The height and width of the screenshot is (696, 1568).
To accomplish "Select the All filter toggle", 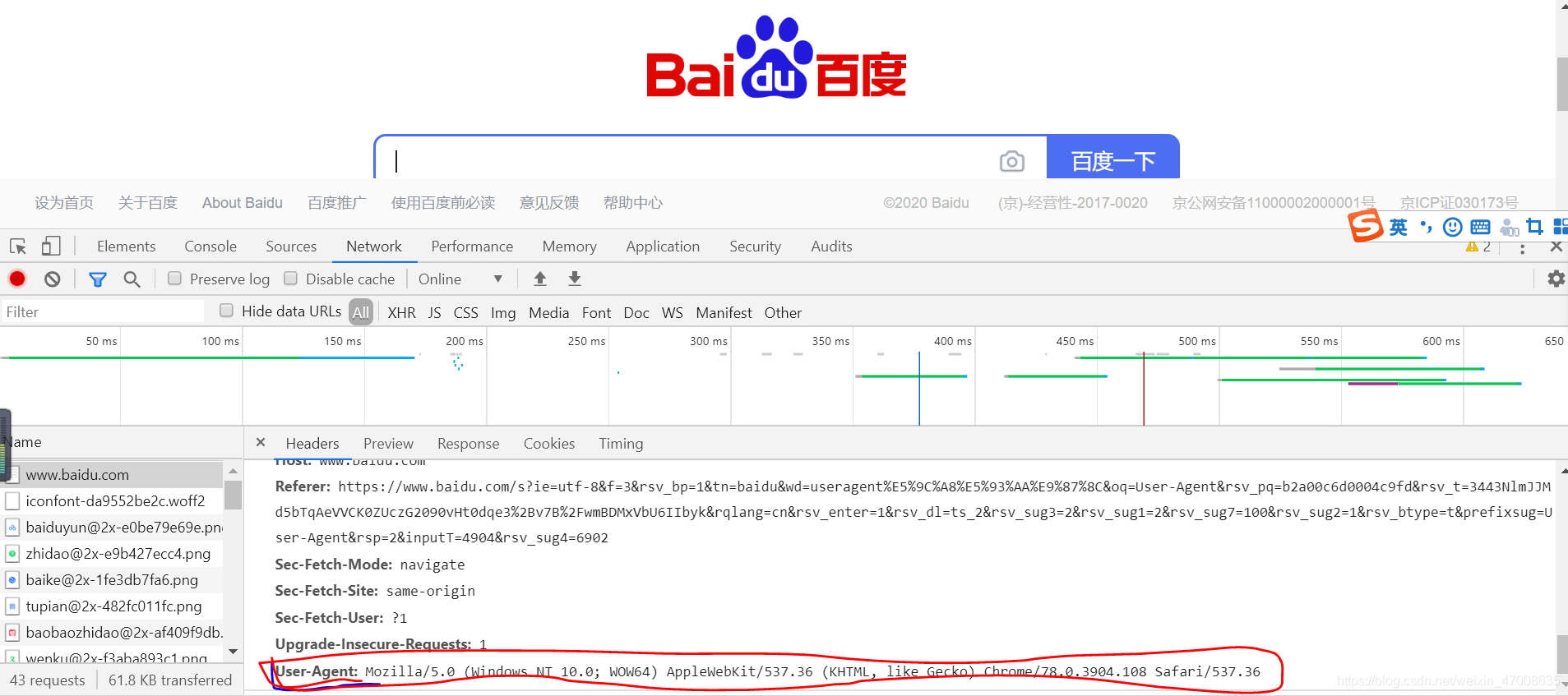I will click(361, 312).
